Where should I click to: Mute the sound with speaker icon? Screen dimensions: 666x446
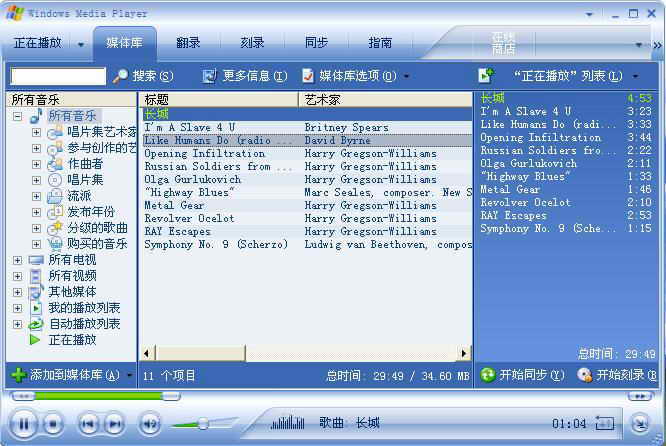[x=150, y=425]
